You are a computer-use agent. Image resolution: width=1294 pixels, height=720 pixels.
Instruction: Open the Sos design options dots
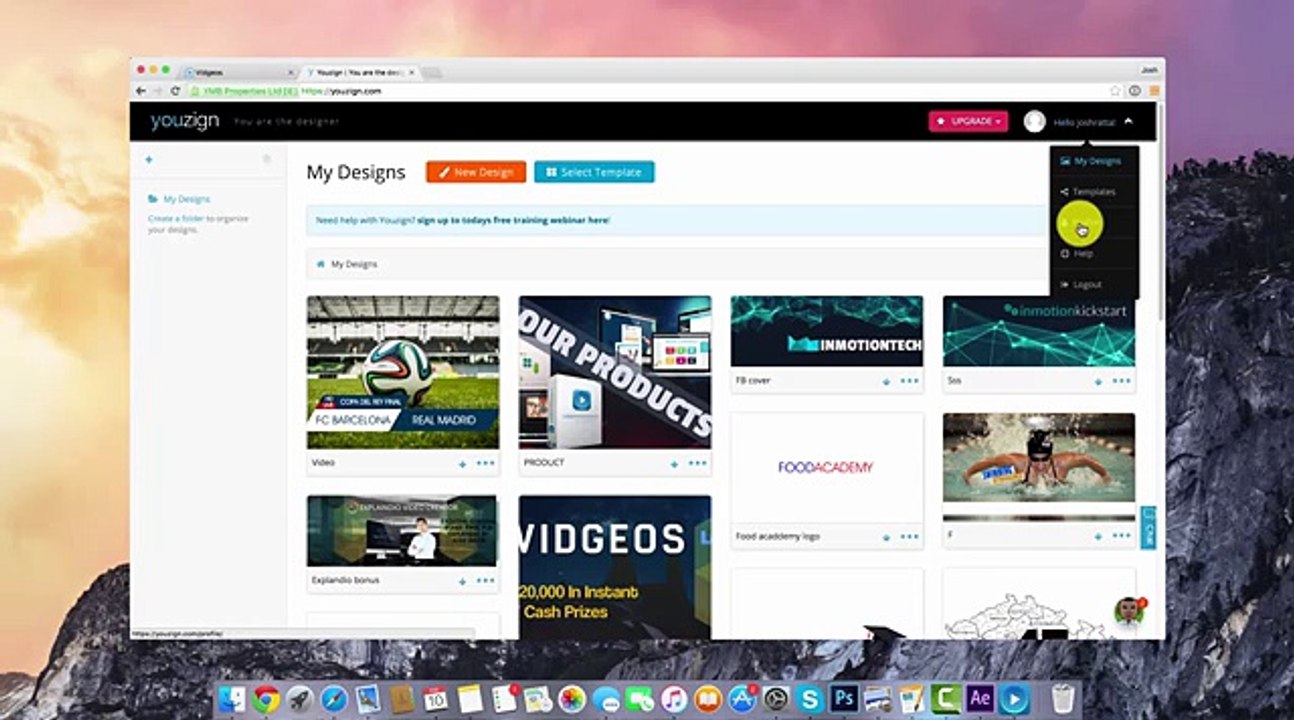coord(1122,381)
